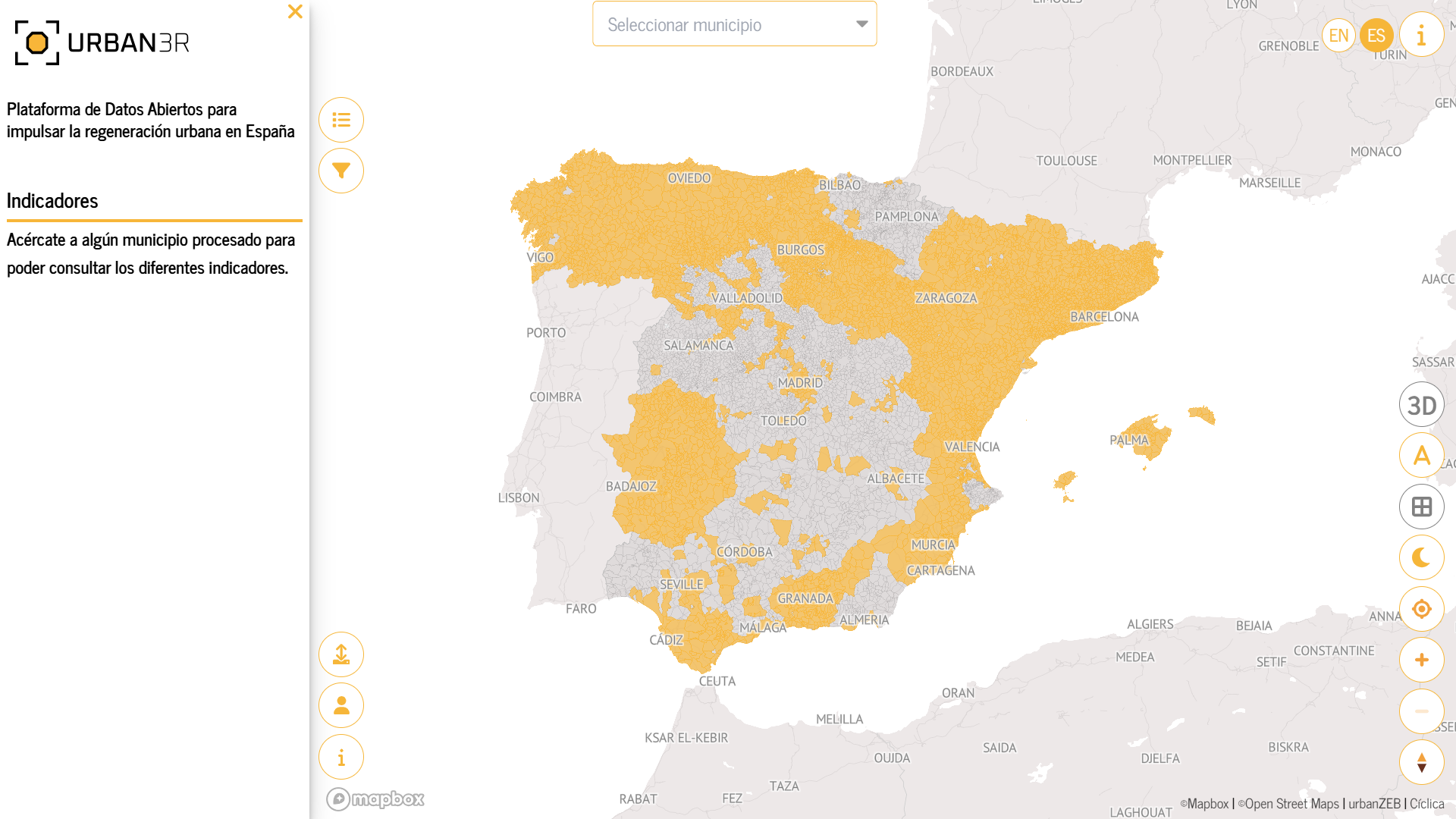Image resolution: width=1456 pixels, height=819 pixels.
Task: Toggle the grid layer button
Action: point(1422,507)
